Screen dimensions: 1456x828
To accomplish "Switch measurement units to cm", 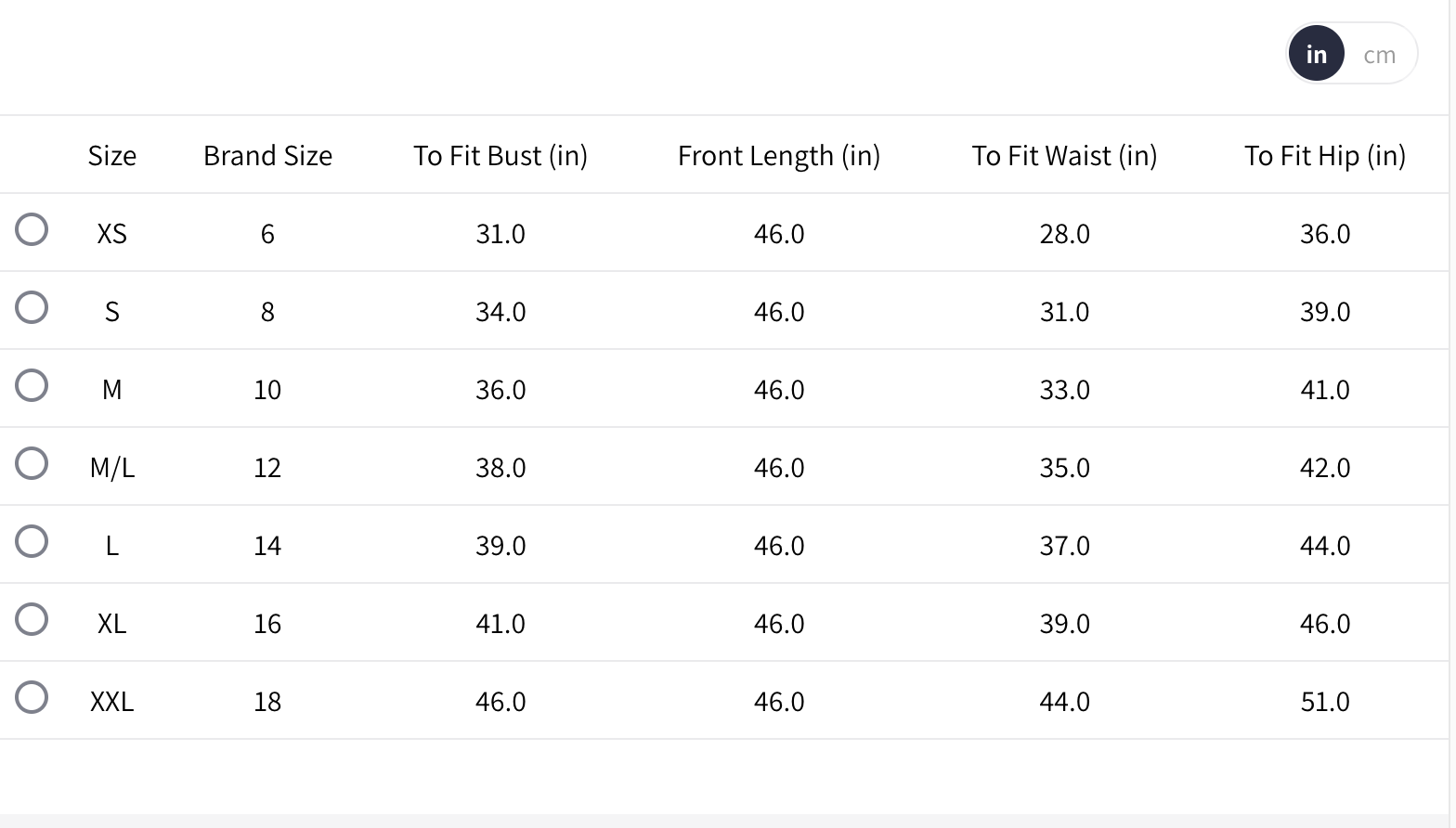I will (1379, 55).
